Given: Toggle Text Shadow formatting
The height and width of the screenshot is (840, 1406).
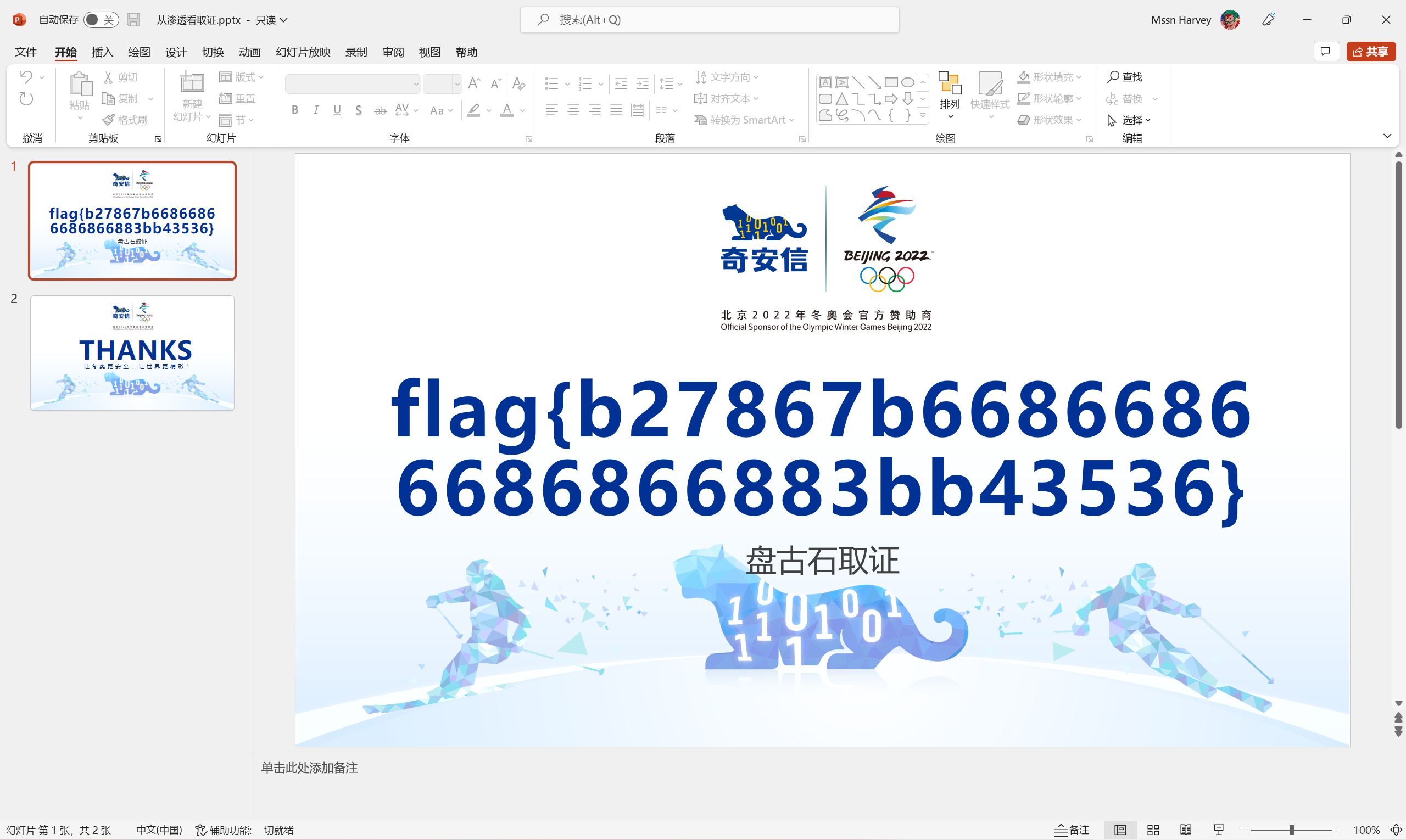Looking at the screenshot, I should pos(359,110).
